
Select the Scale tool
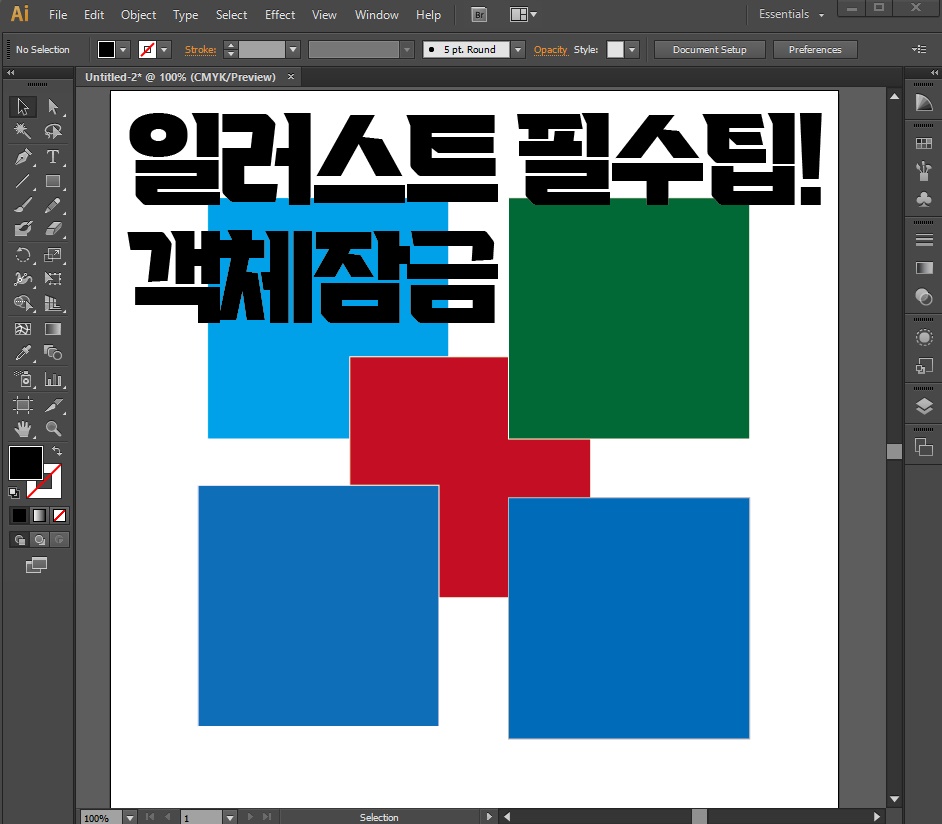point(53,255)
